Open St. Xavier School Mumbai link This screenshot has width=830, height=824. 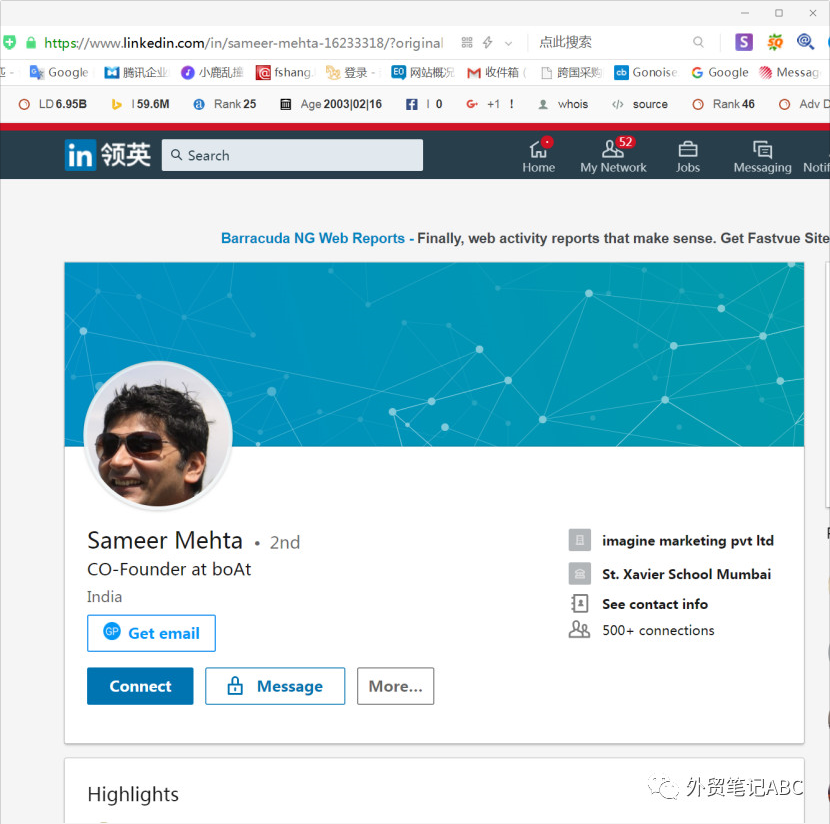coord(687,574)
